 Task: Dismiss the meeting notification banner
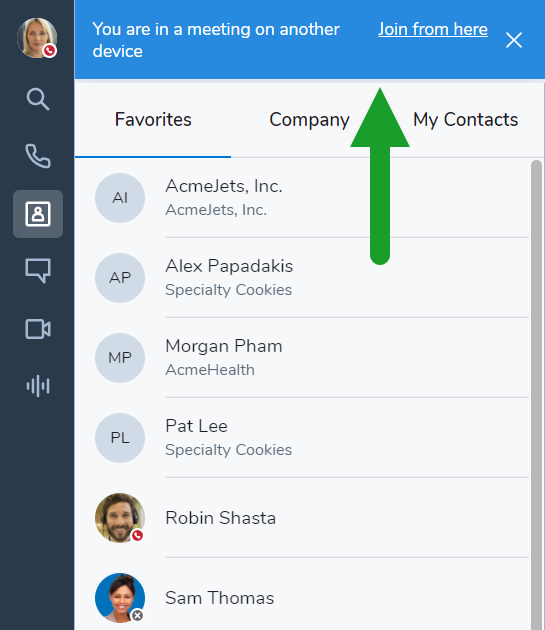pyautogui.click(x=514, y=40)
